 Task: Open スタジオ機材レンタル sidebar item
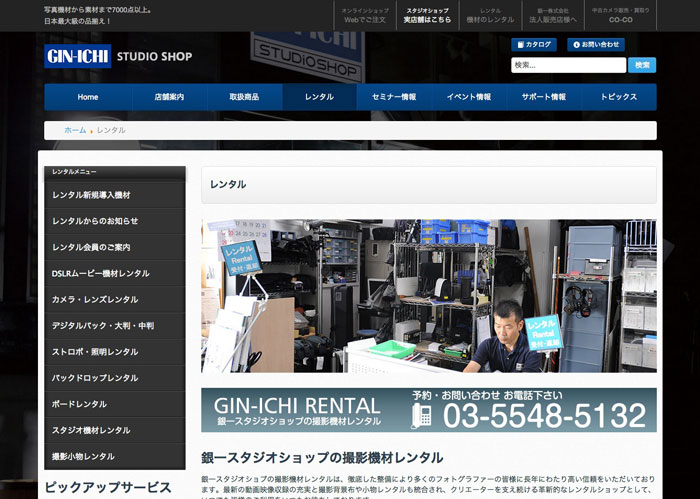(115, 430)
